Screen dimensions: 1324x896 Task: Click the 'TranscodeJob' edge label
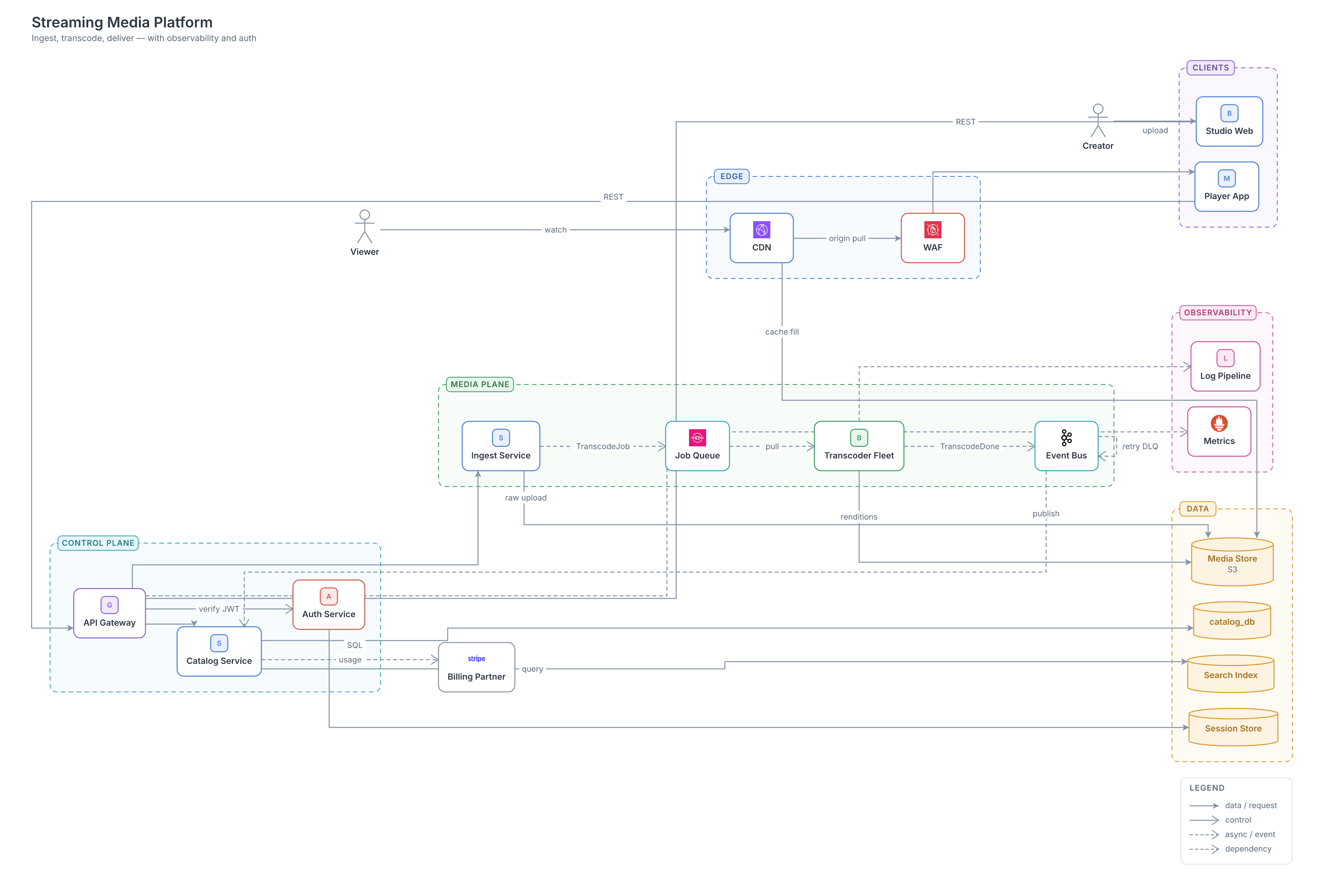pos(602,447)
